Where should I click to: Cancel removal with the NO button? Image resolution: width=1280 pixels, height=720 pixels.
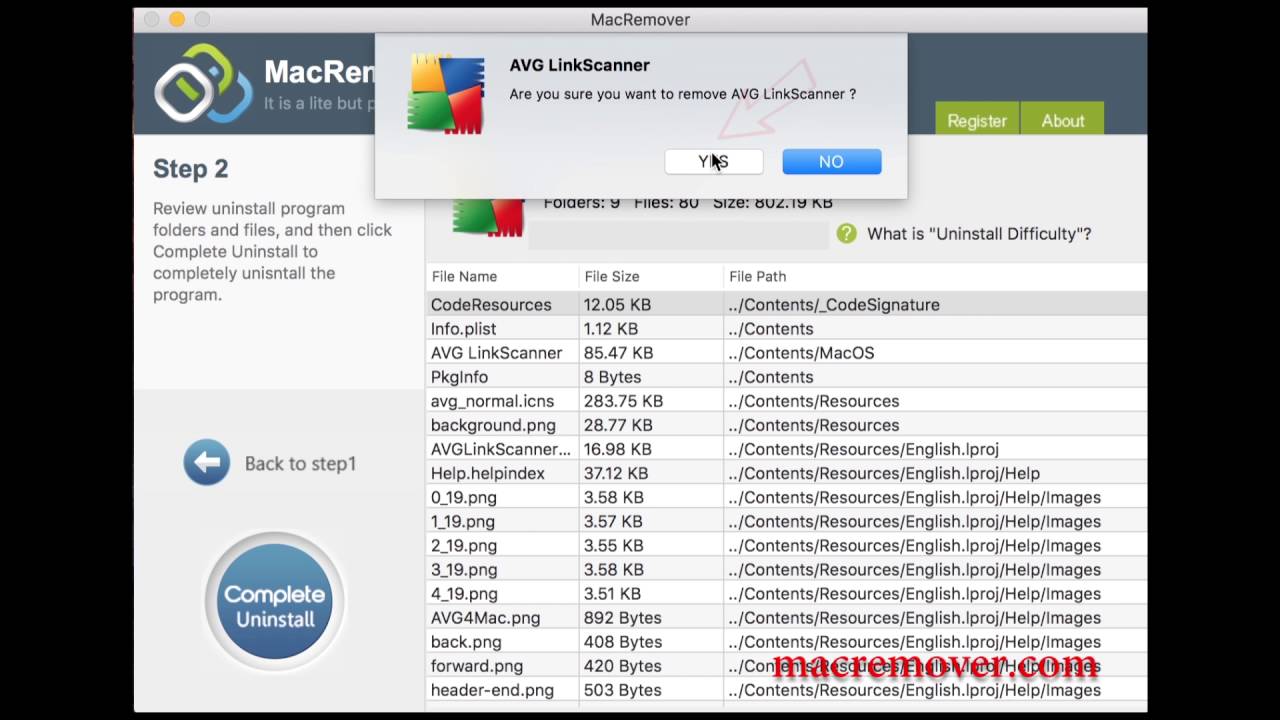[832, 162]
